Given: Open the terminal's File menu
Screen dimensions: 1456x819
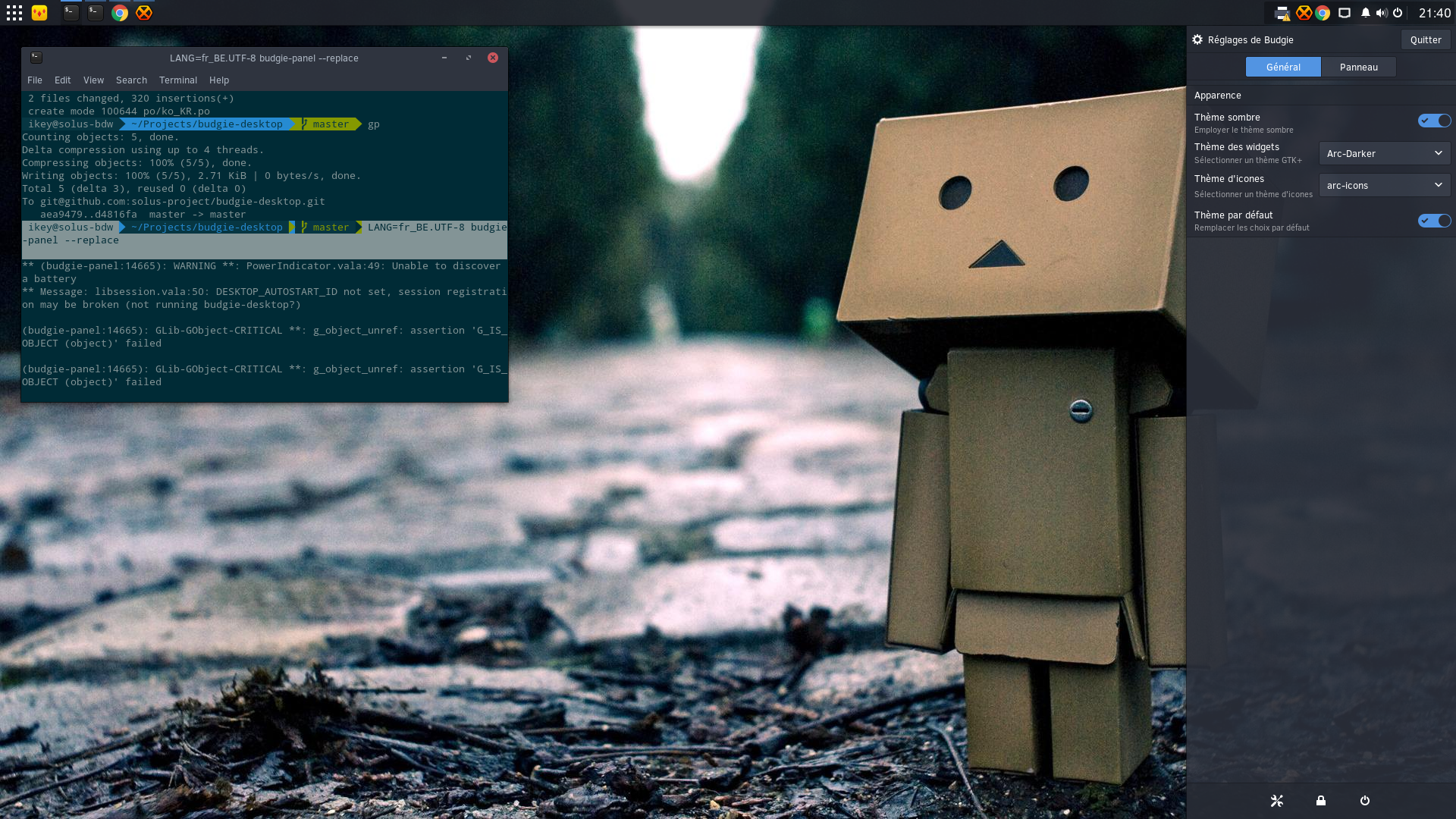Looking at the screenshot, I should [35, 80].
